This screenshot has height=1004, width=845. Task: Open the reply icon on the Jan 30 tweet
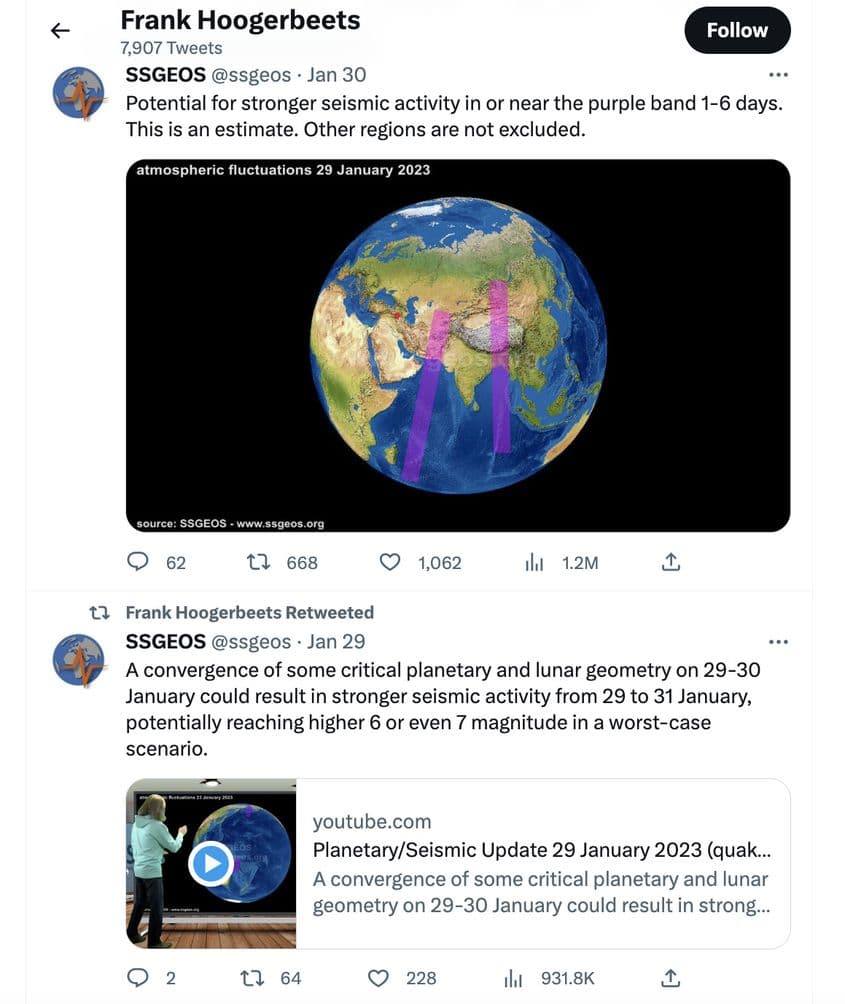[x=138, y=562]
